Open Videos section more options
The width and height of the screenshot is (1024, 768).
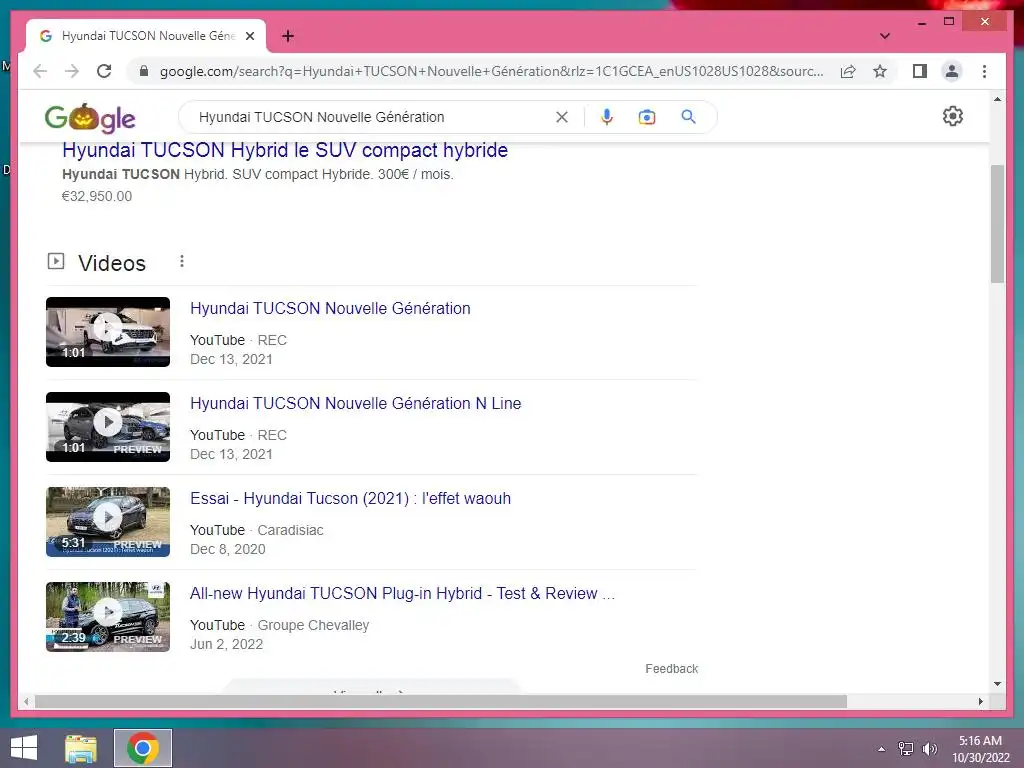pos(182,261)
